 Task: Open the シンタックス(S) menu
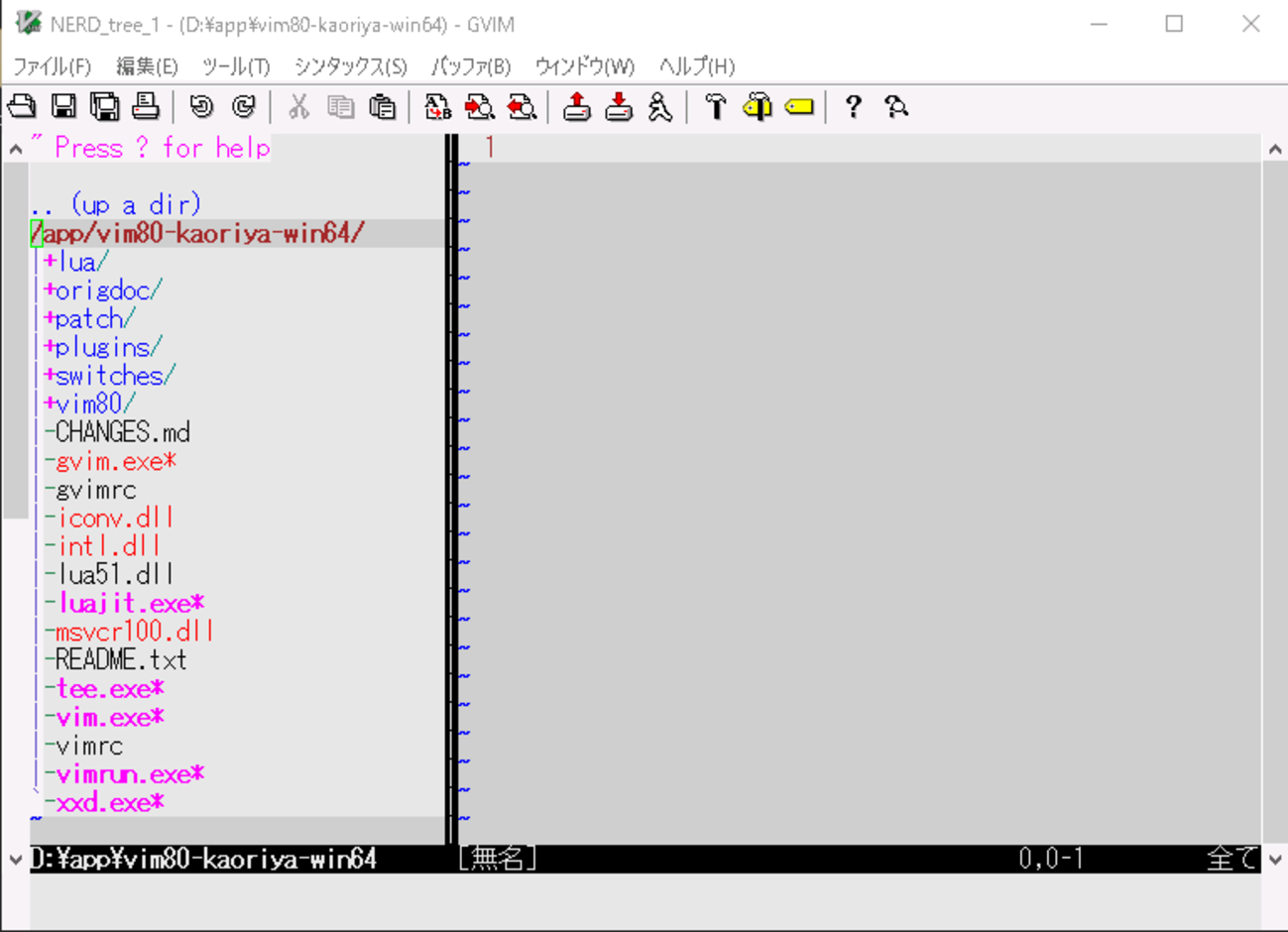(350, 66)
